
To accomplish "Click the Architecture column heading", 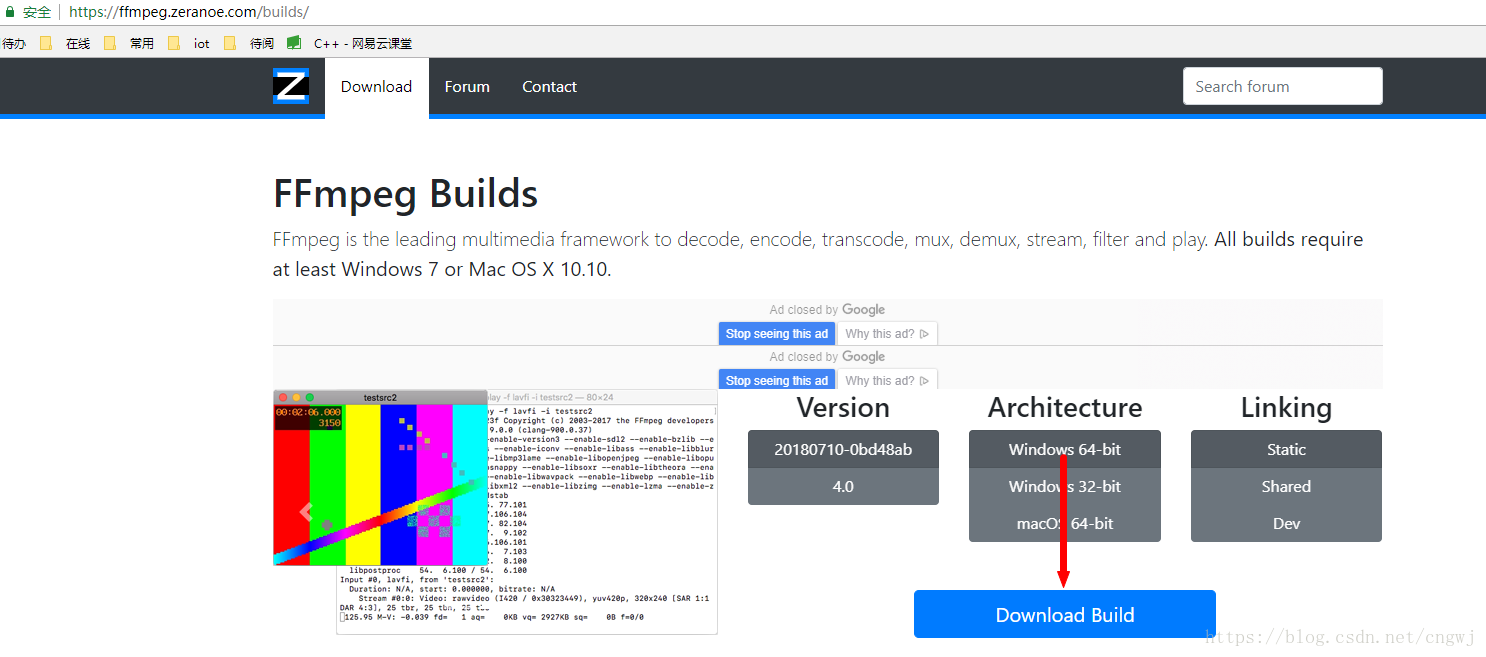I will tap(1064, 408).
